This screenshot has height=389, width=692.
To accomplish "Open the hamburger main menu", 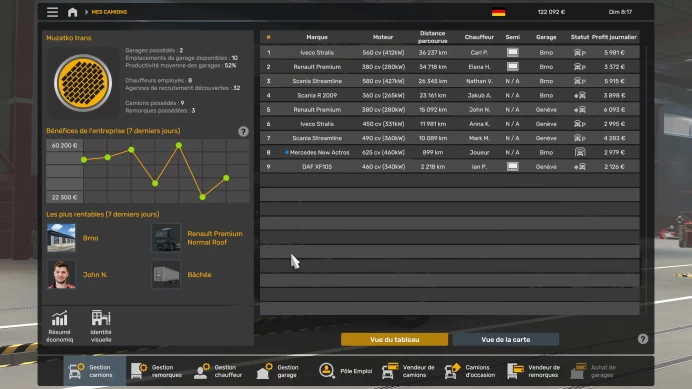I will [x=53, y=12].
